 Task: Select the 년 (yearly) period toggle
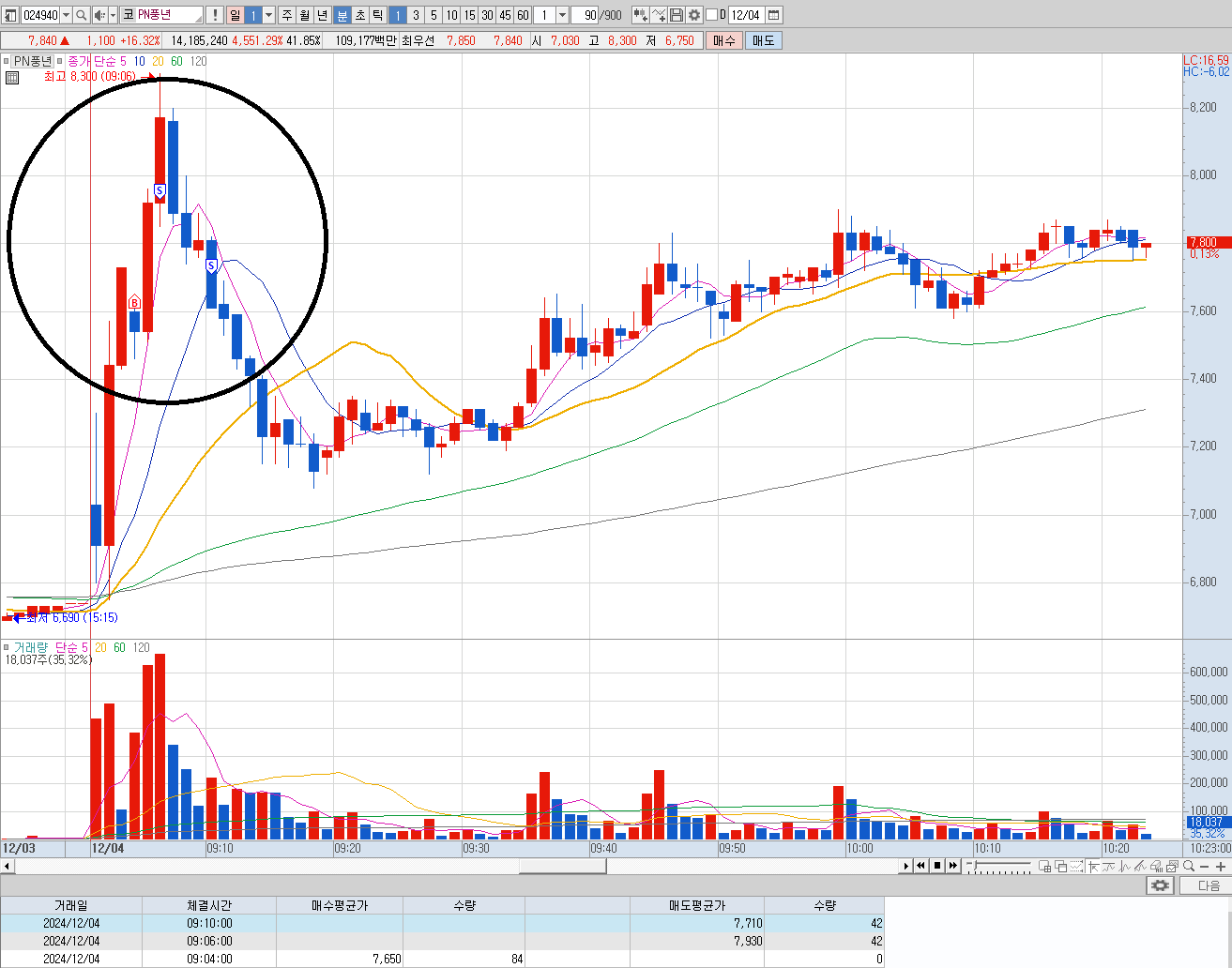click(x=323, y=15)
